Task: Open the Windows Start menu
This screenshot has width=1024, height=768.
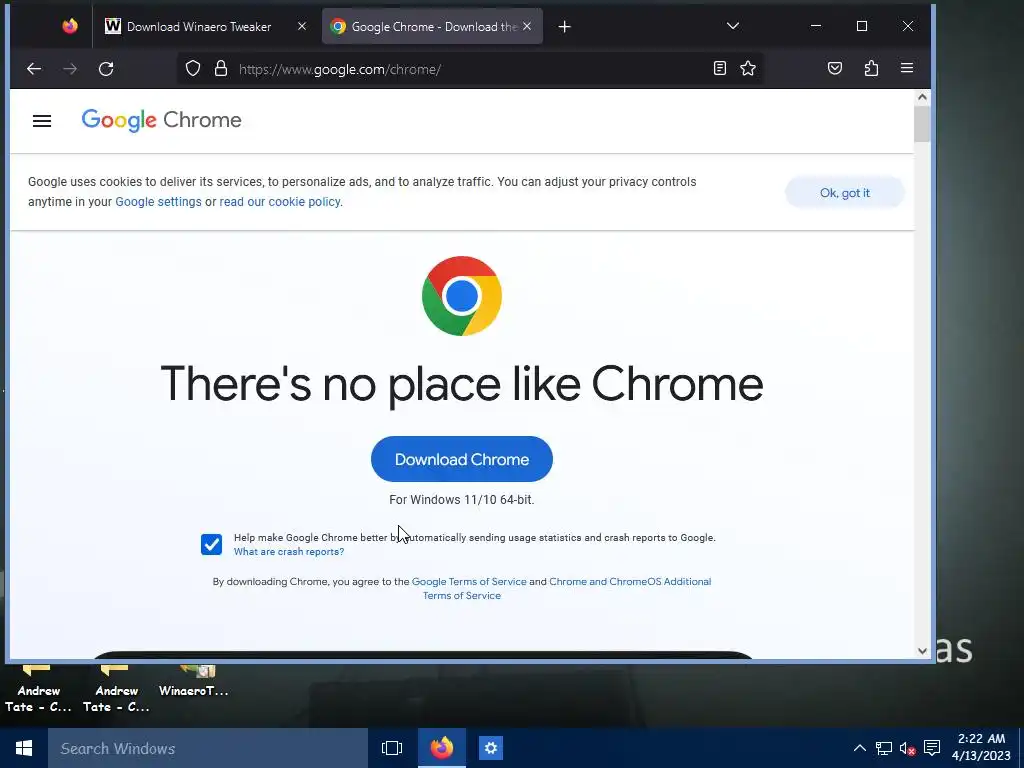Action: [24, 748]
